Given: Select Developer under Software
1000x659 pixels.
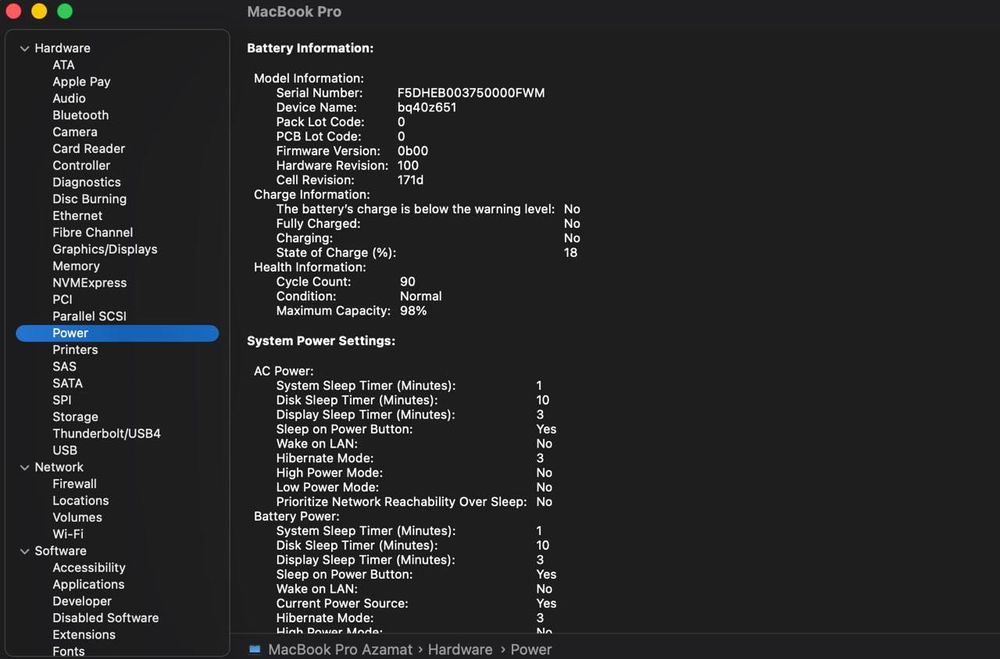Looking at the screenshot, I should pyautogui.click(x=82, y=601).
